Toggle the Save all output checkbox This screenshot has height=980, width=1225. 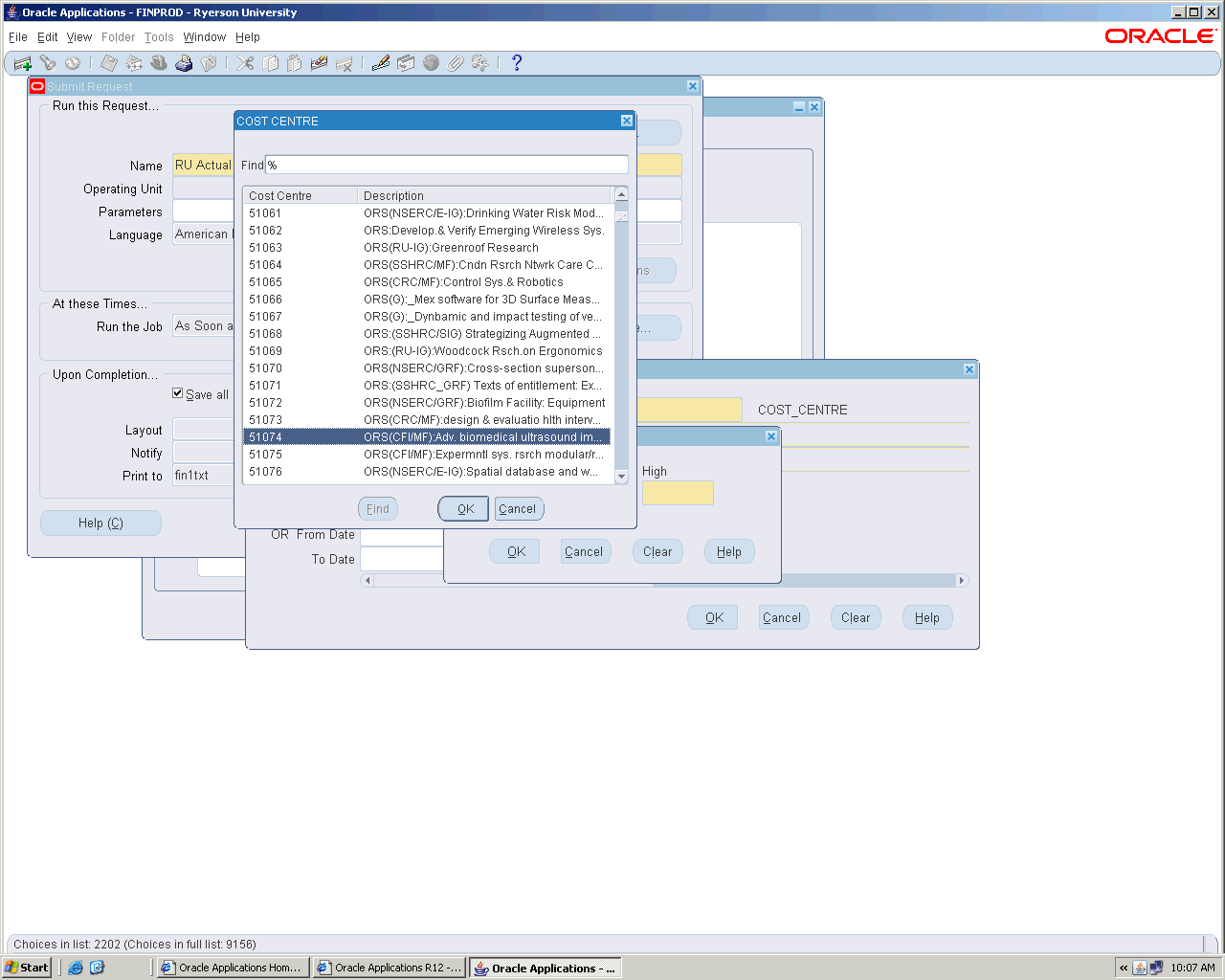coord(178,393)
